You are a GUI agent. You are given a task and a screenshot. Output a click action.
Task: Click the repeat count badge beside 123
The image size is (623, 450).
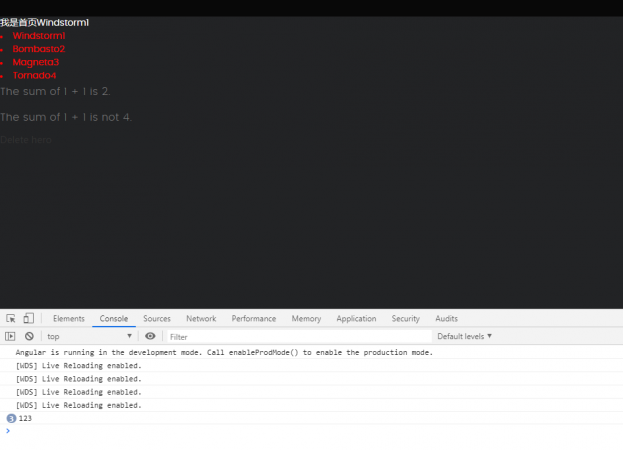coord(11,418)
